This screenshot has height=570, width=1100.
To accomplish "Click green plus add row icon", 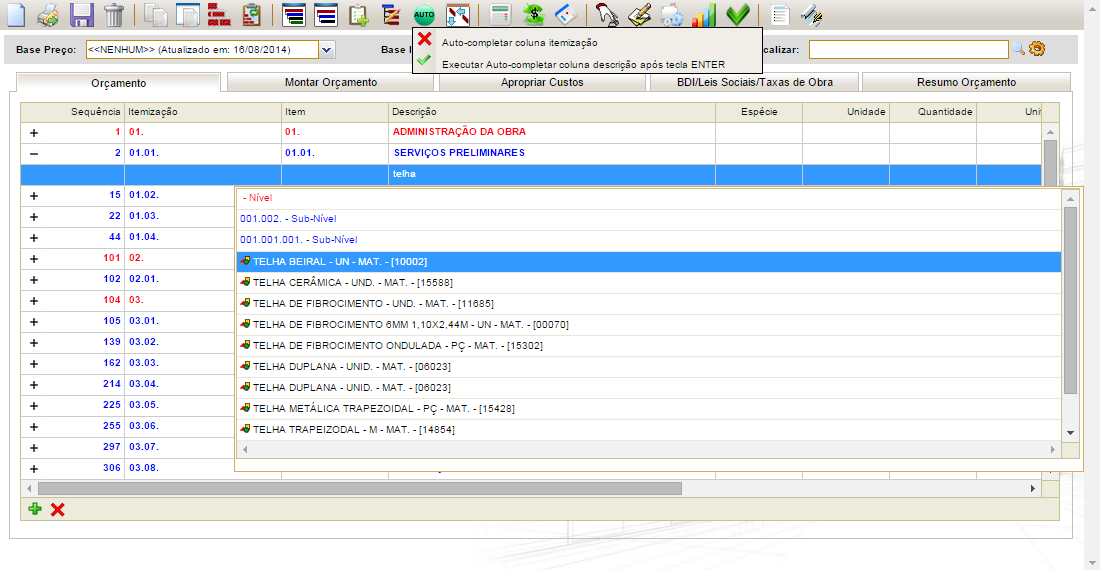I will [x=35, y=509].
